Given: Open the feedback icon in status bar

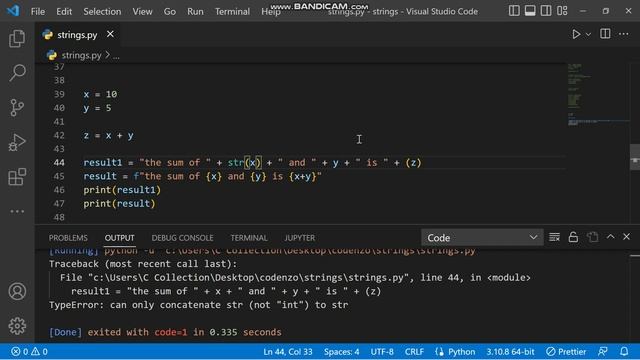Looking at the screenshot, I should point(602,351).
